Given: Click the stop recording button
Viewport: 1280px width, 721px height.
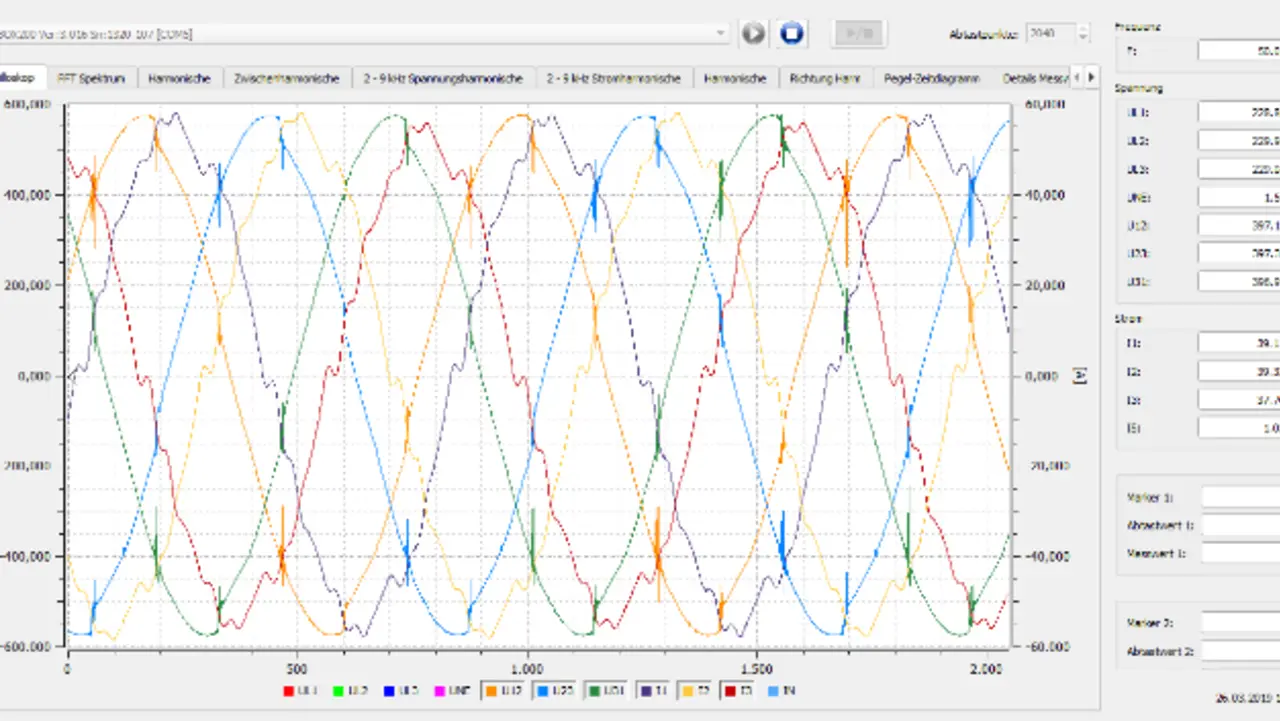Looking at the screenshot, I should coord(791,34).
